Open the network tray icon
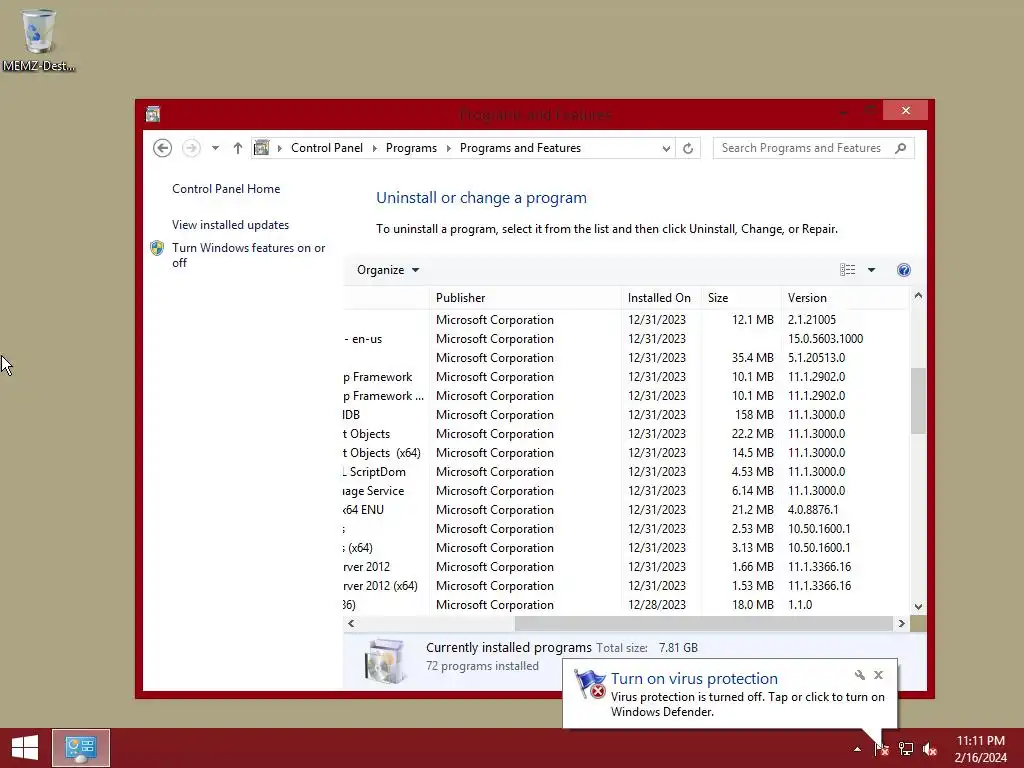 tap(906, 748)
